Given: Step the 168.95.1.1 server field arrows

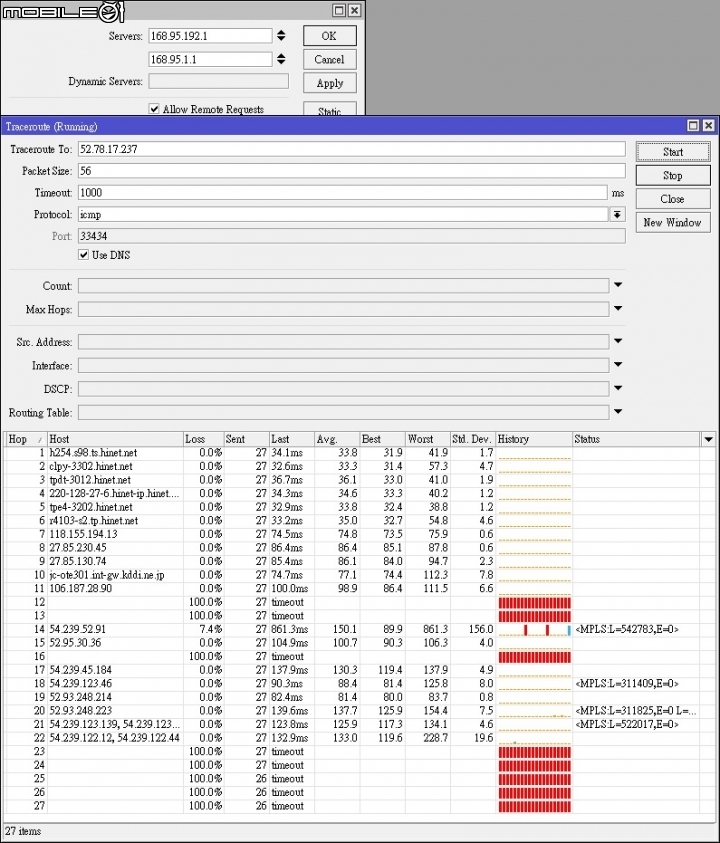Looking at the screenshot, I should 281,59.
